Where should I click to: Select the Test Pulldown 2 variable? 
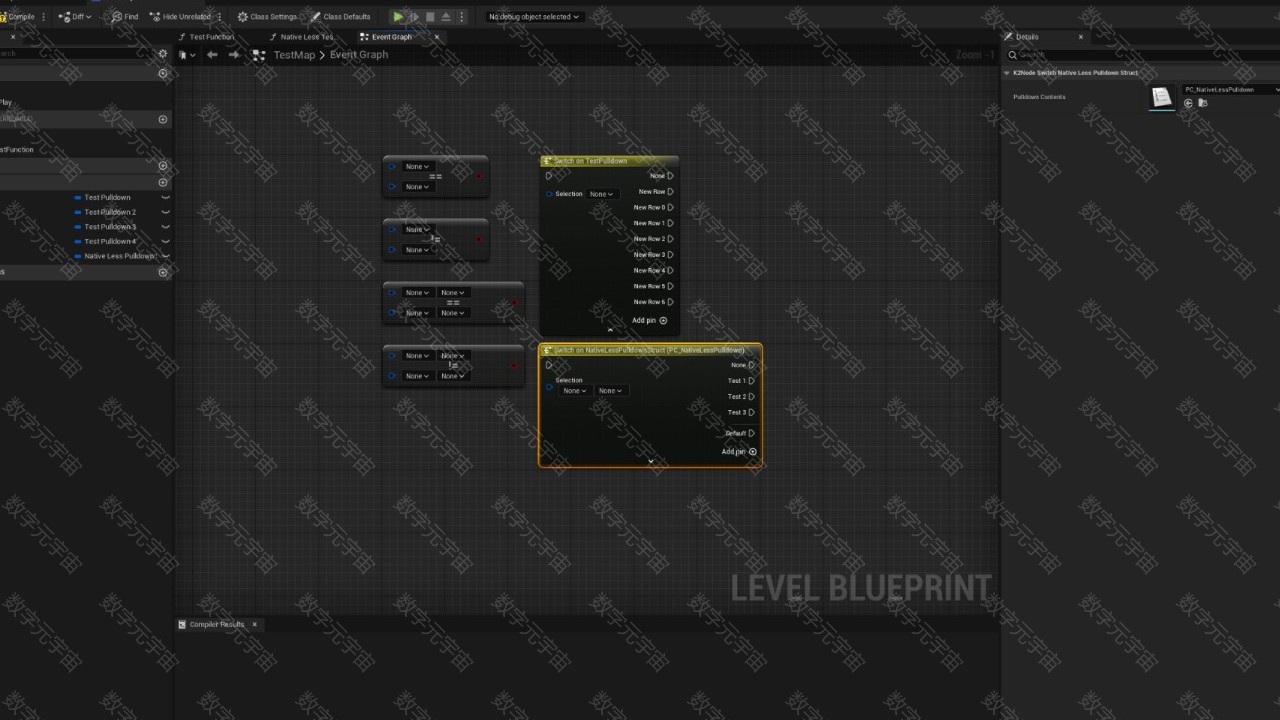pyautogui.click(x=110, y=212)
